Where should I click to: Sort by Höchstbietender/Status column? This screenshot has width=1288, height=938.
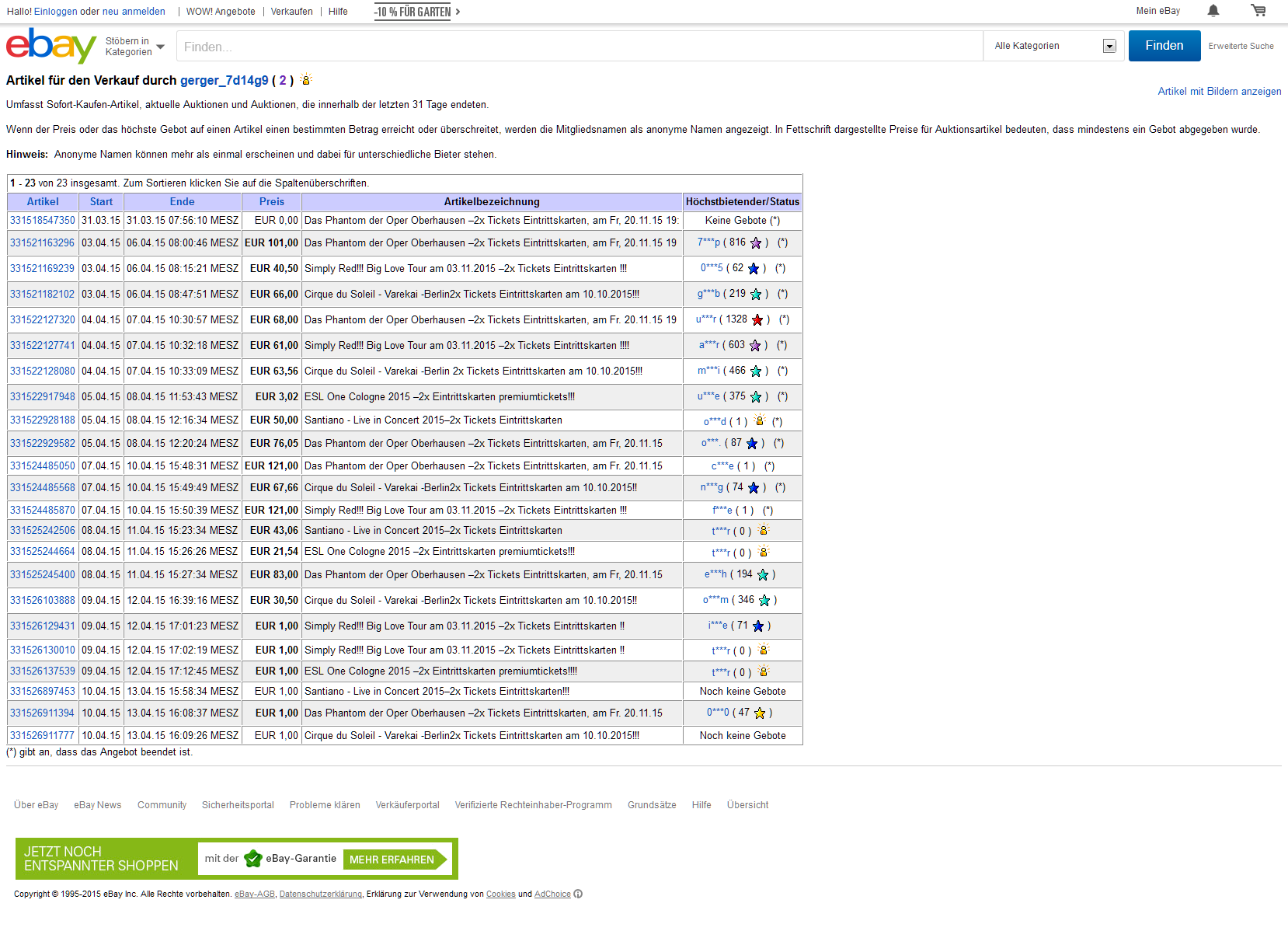743,201
